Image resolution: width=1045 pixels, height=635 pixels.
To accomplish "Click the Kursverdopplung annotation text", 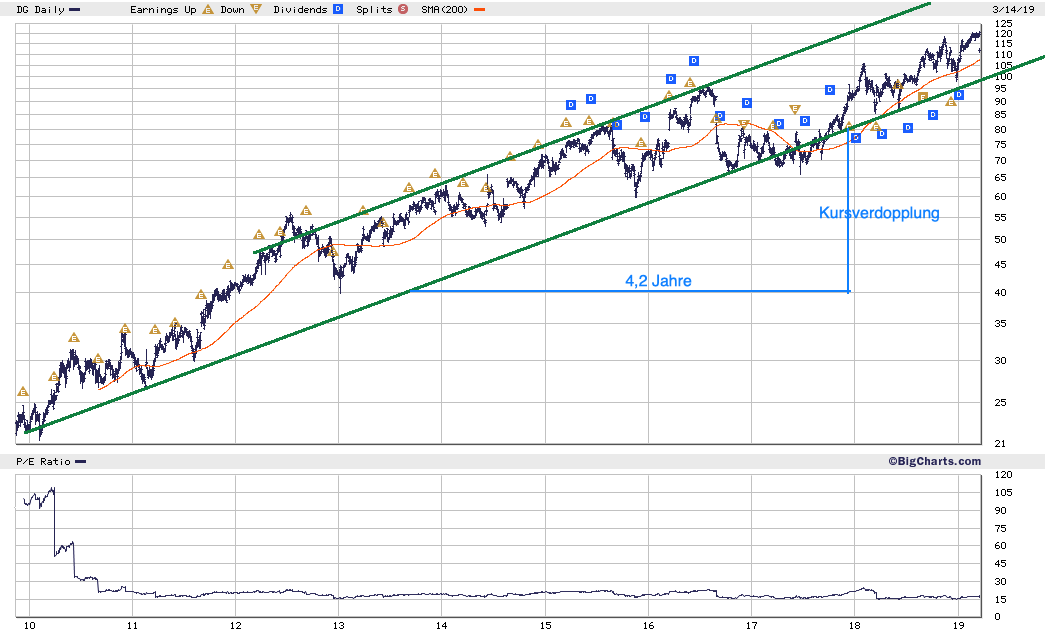I will click(879, 213).
